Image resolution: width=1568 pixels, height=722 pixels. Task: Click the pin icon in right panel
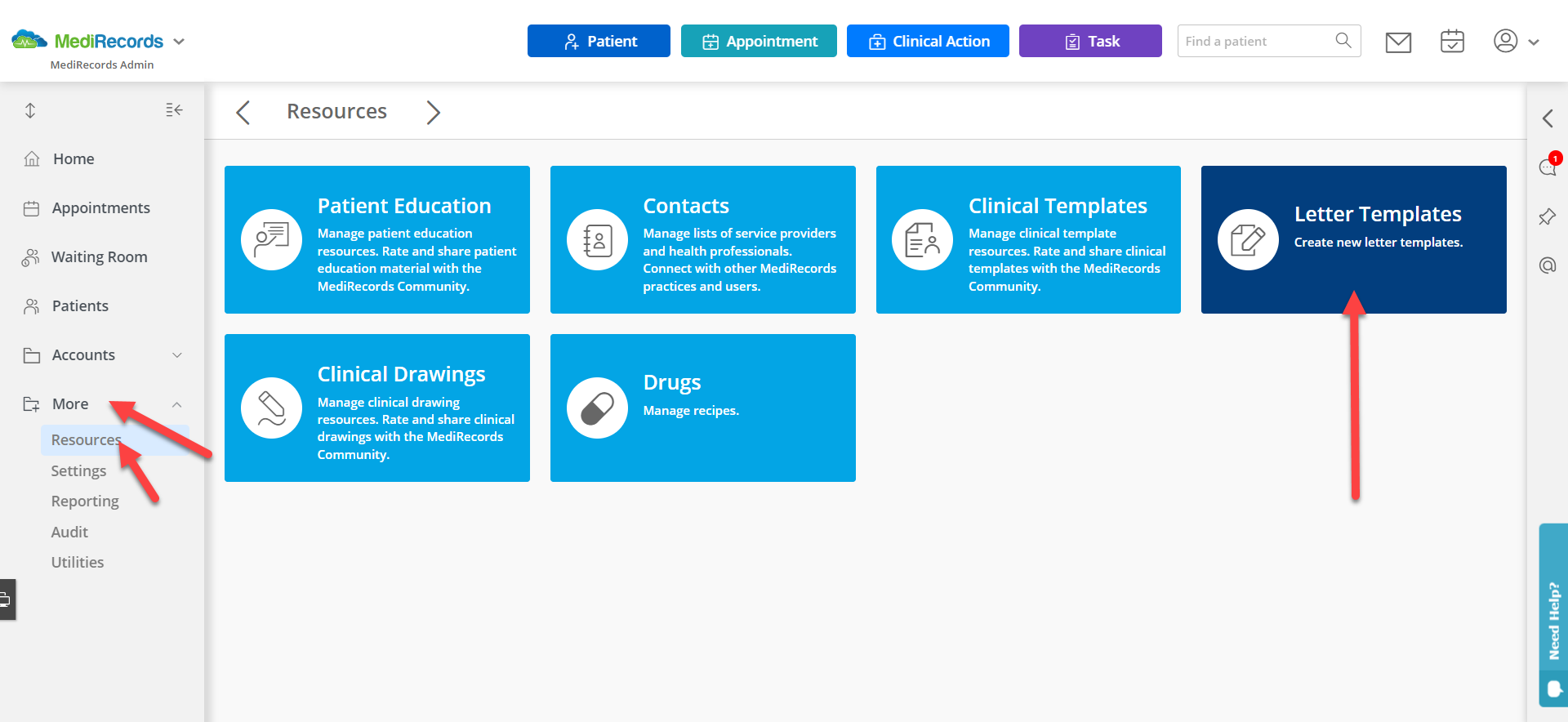pyautogui.click(x=1548, y=216)
